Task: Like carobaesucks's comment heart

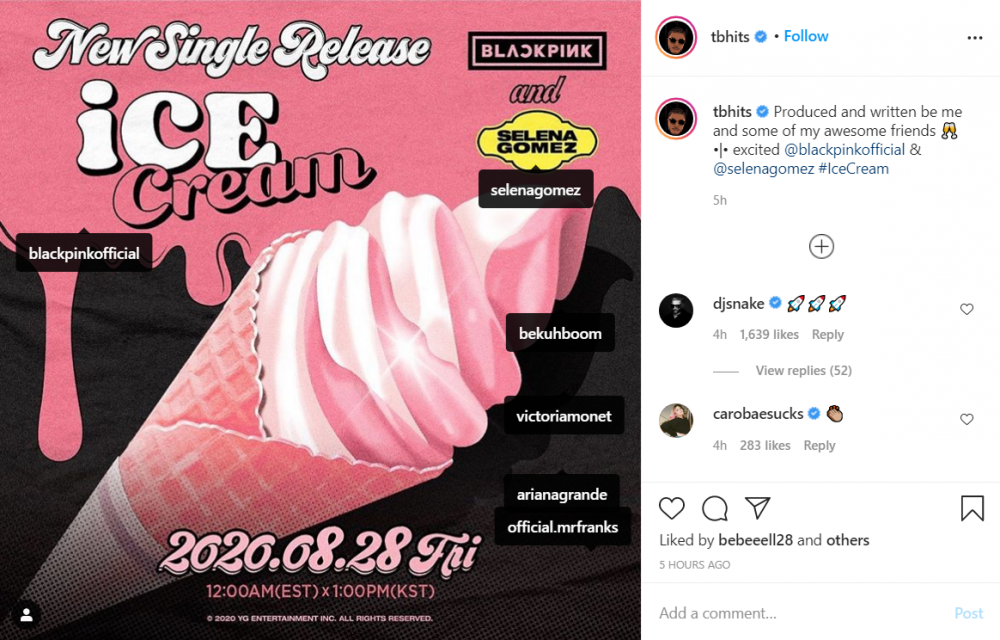Action: click(967, 419)
